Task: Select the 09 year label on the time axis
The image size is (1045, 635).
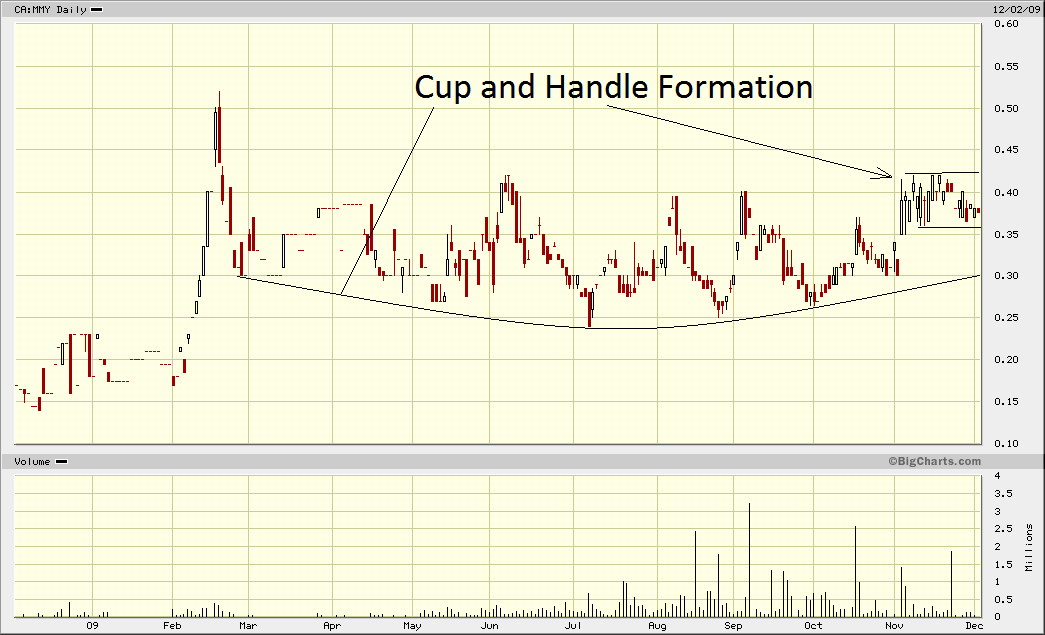Action: click(92, 626)
